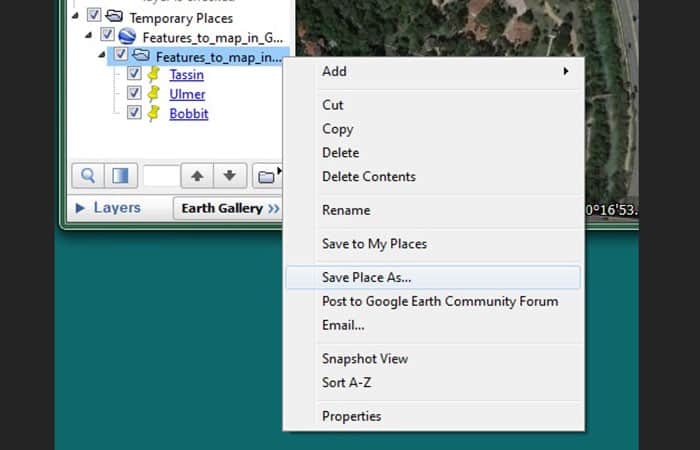The height and width of the screenshot is (450, 700).
Task: Choose Copy from context menu
Action: click(433, 129)
